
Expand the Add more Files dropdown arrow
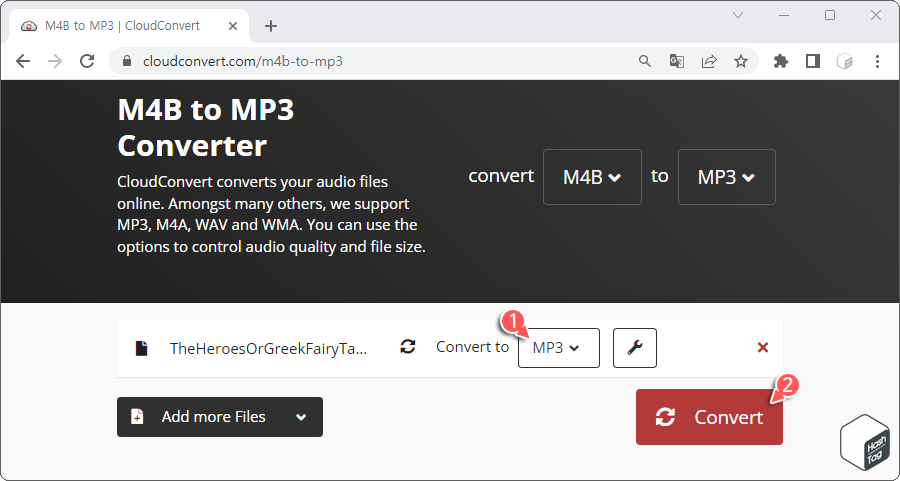pyautogui.click(x=301, y=417)
